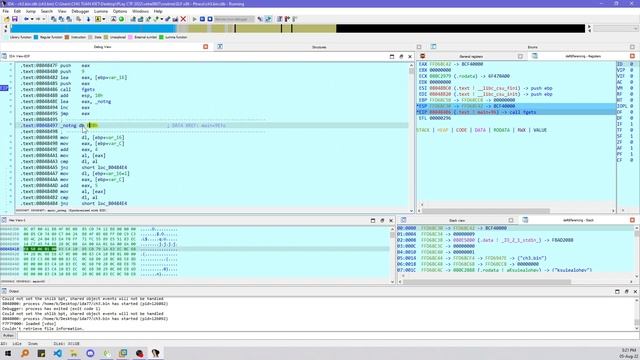
Task: Click the red X cancel toolbar icon
Action: click(183, 19)
